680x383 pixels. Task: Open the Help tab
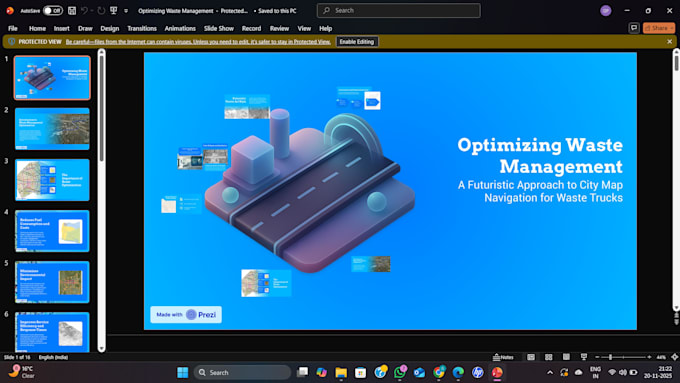326,28
